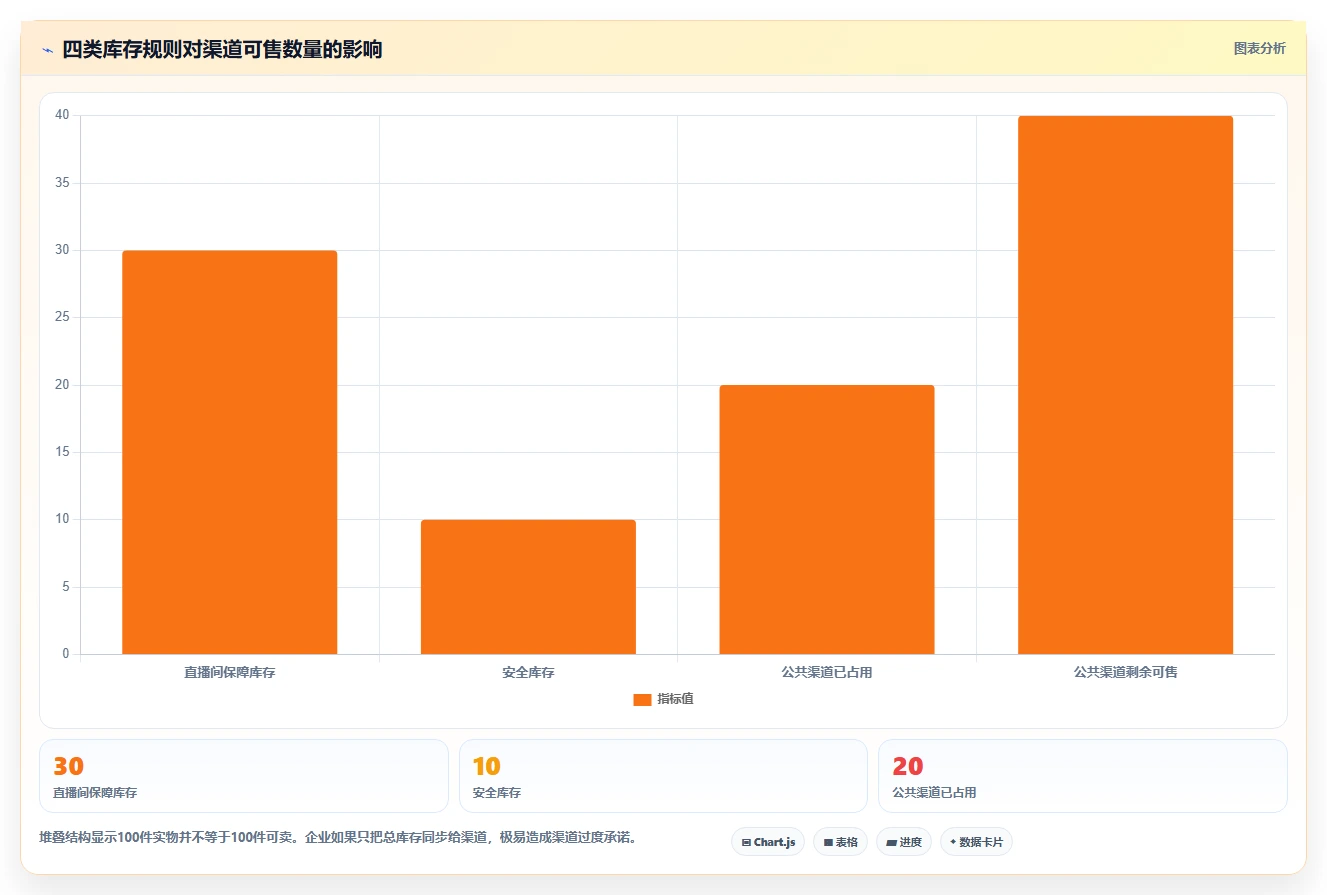
Task: Click the lightning icon beside the chart title
Action: pyautogui.click(x=47, y=50)
